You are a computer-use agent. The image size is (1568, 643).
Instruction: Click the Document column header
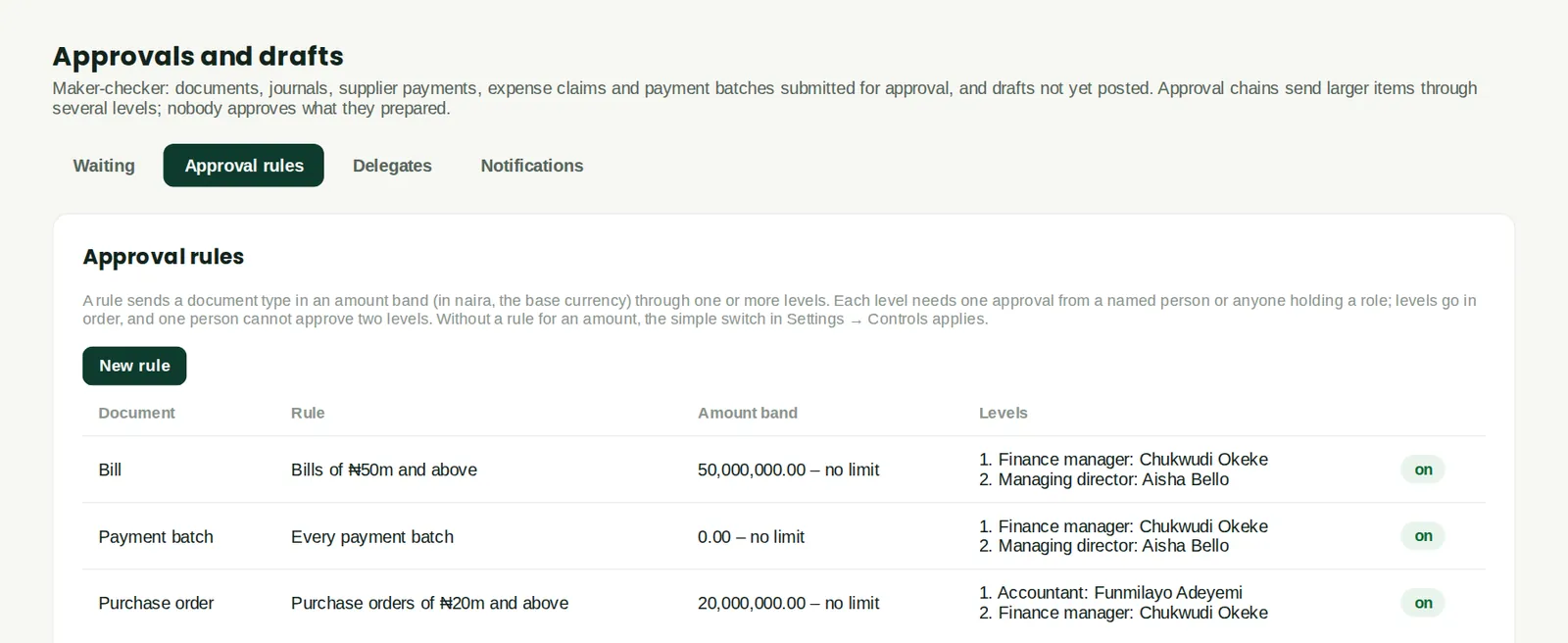tap(136, 413)
